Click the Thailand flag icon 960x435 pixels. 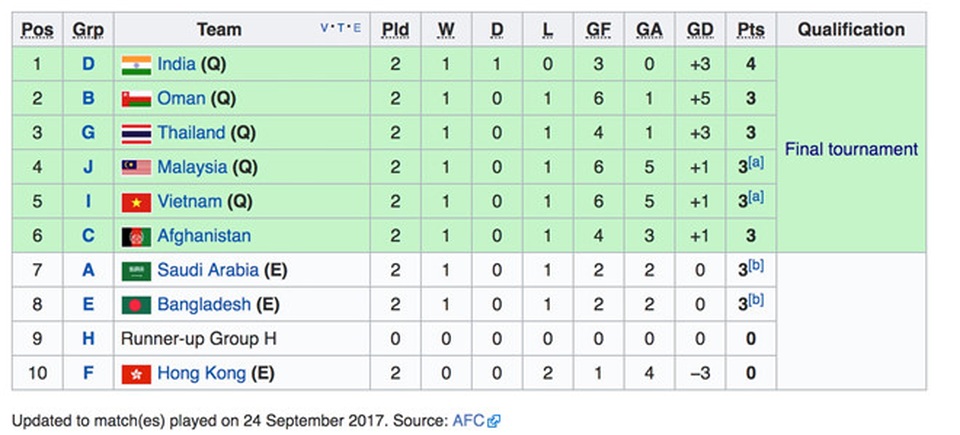click(136, 134)
